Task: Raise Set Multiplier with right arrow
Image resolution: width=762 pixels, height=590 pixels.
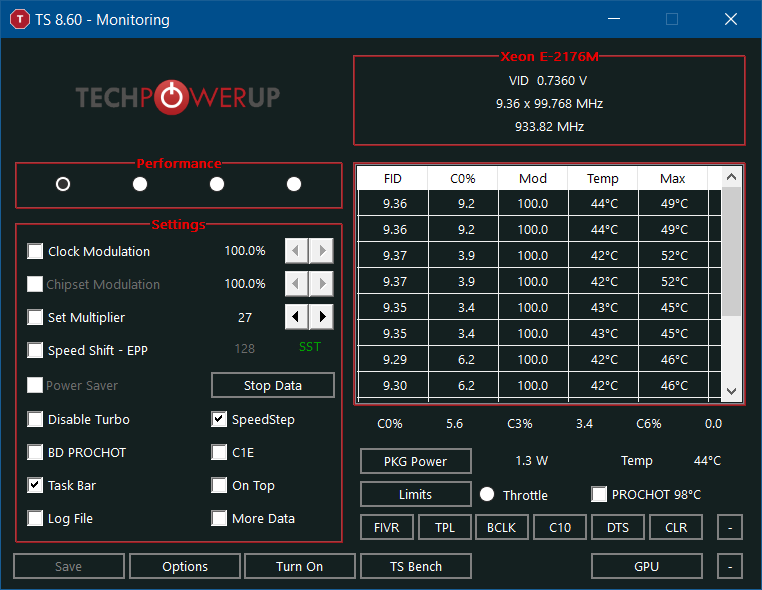Action: coord(322,317)
